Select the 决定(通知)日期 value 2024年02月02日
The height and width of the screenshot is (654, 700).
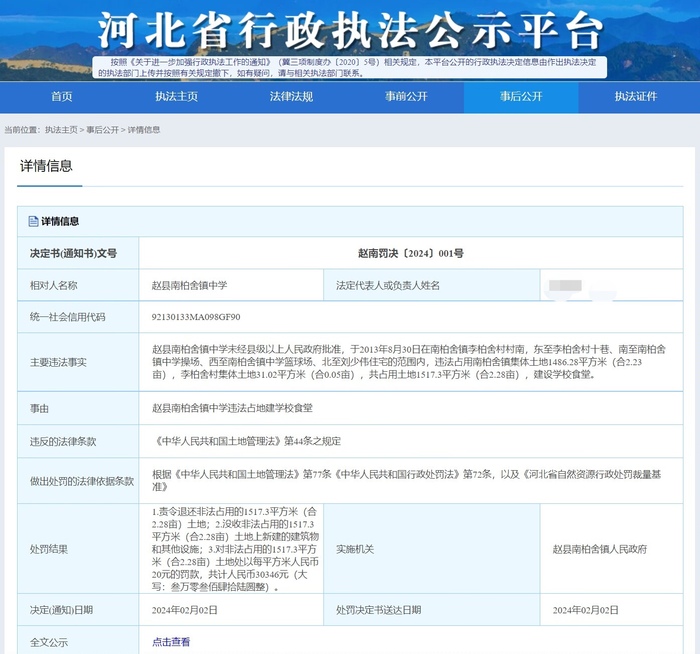tap(184, 610)
